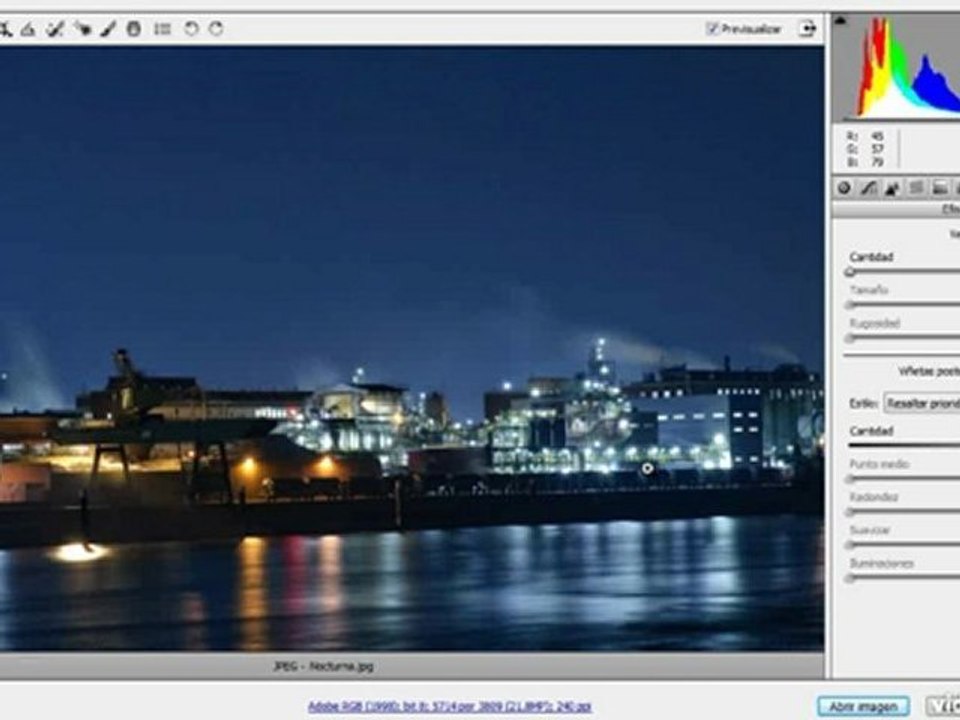960x720 pixels.
Task: Click the Redondez slider handle
Action: click(850, 512)
